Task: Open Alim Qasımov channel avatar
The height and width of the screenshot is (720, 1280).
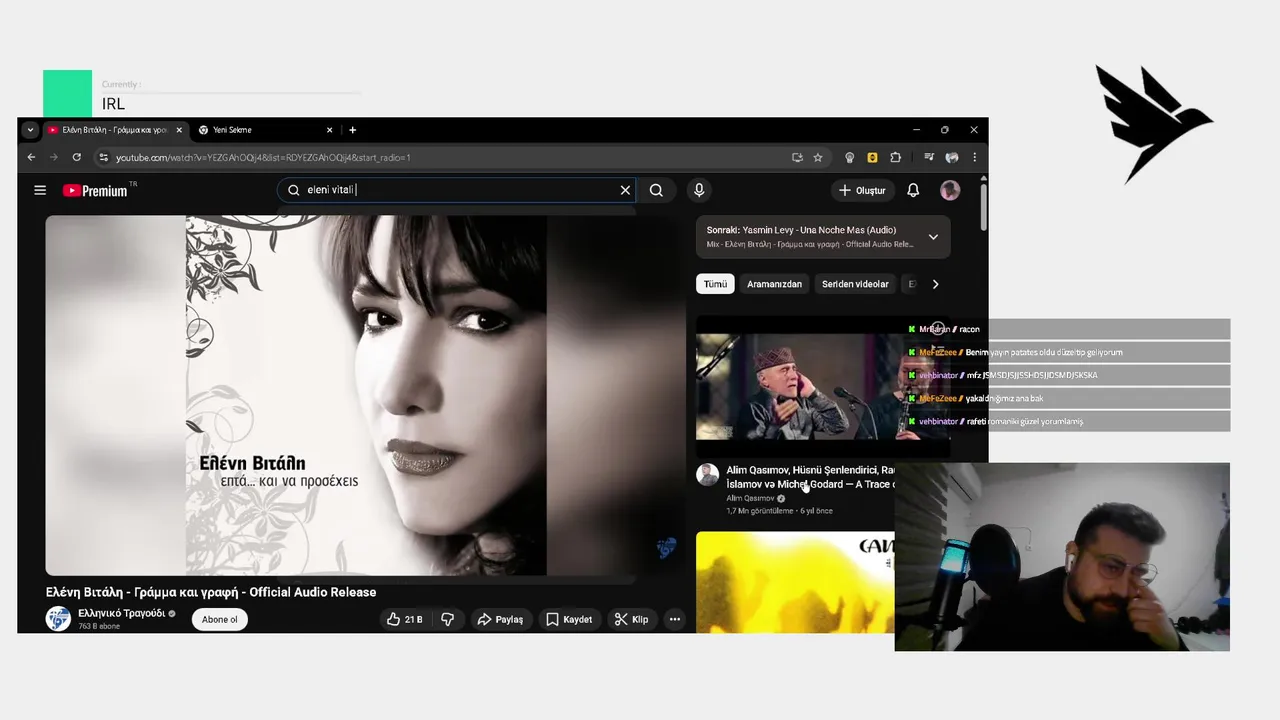Action: [708, 475]
